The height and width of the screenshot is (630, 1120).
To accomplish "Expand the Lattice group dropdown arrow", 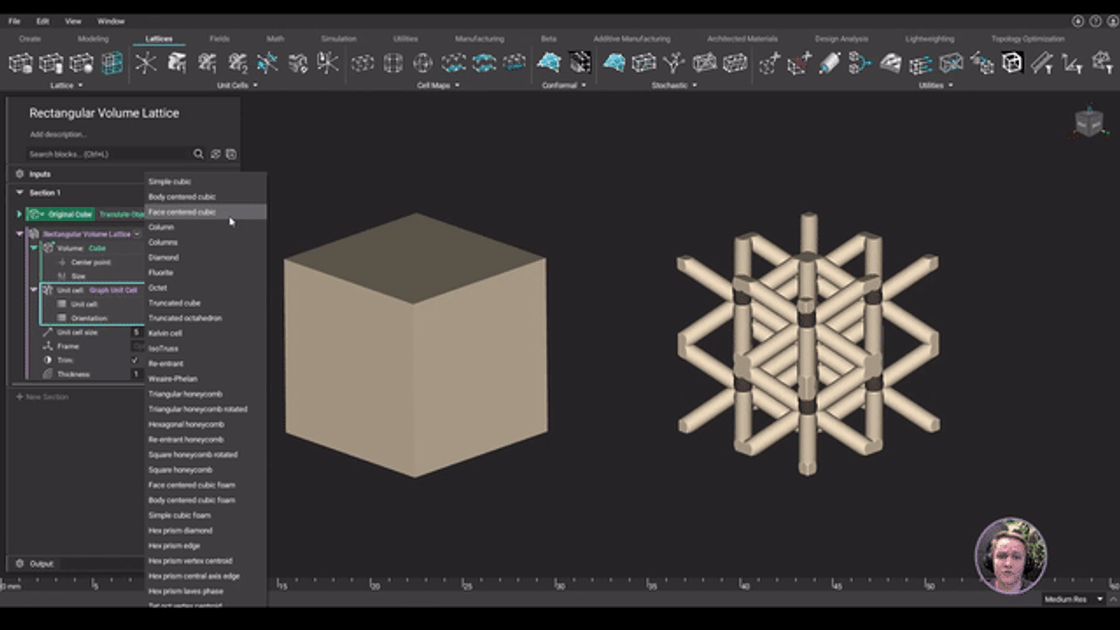I will pos(79,86).
